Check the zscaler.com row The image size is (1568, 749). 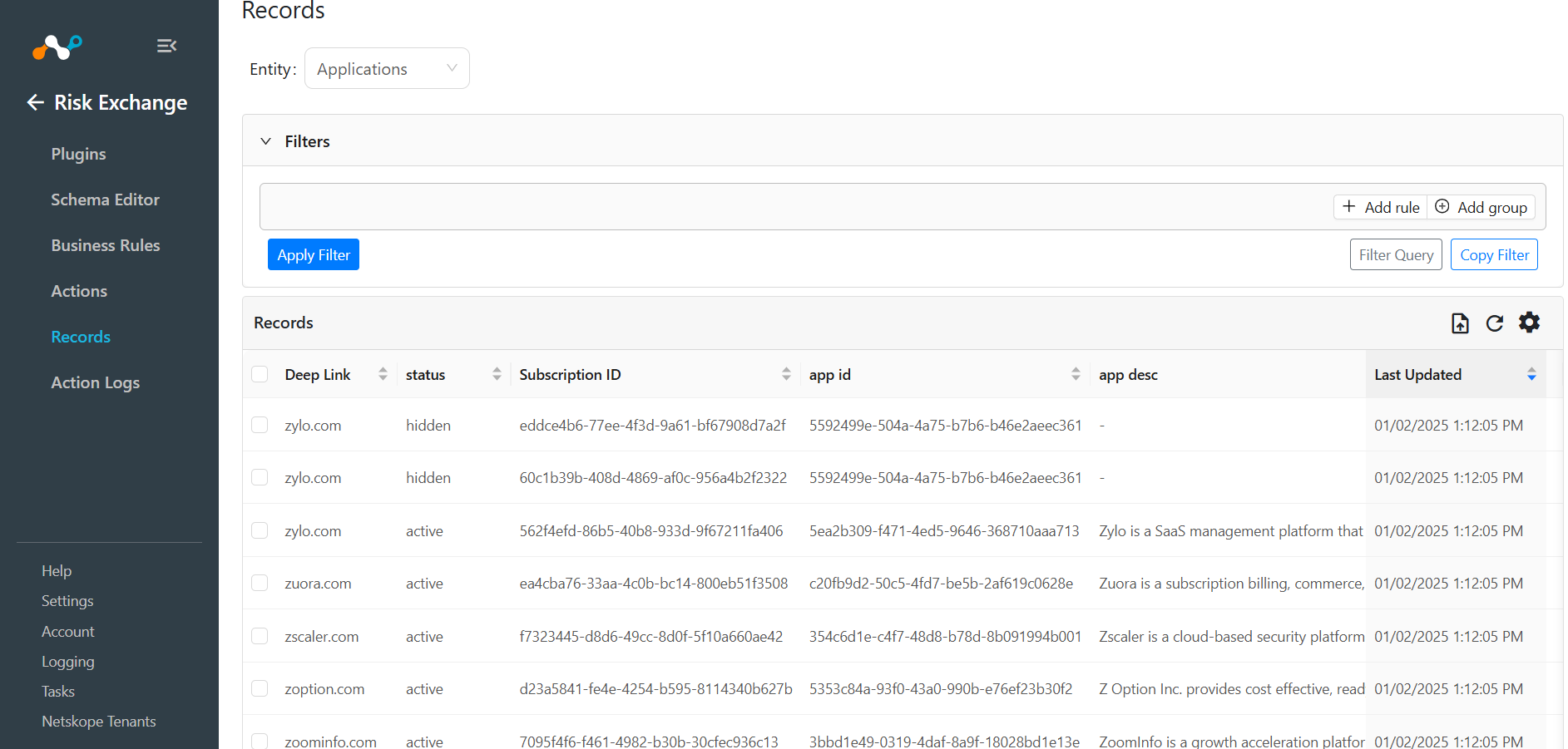click(x=260, y=636)
